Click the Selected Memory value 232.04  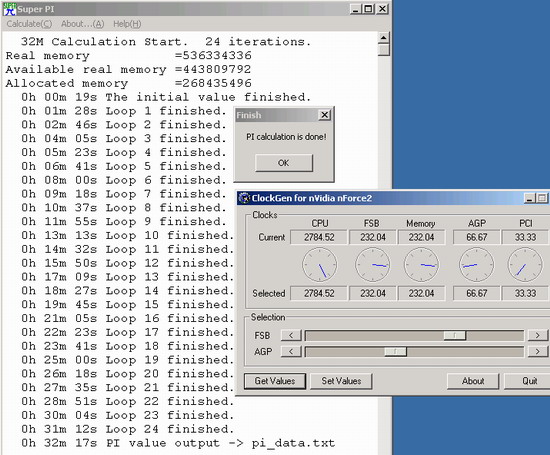(x=421, y=293)
